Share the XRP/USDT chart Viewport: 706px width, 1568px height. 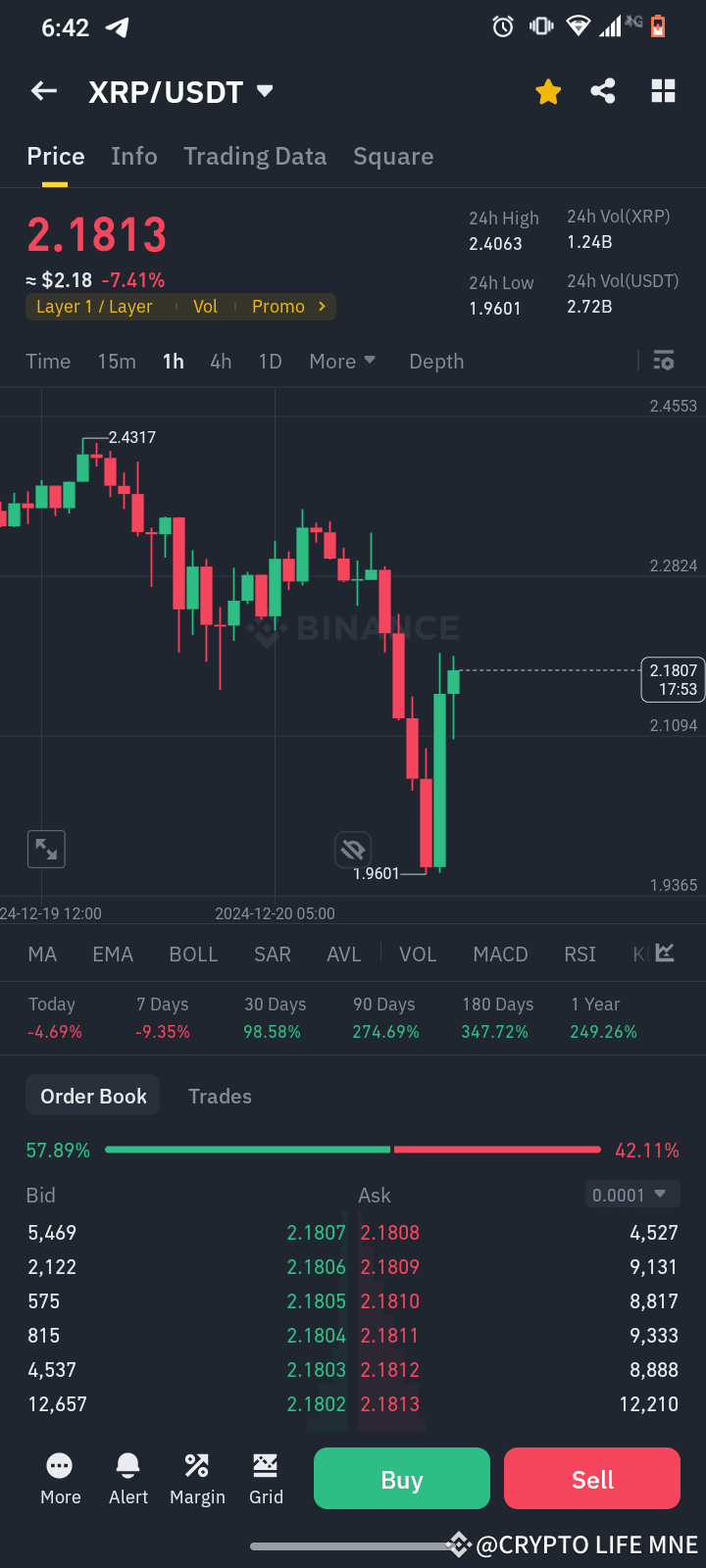point(602,90)
